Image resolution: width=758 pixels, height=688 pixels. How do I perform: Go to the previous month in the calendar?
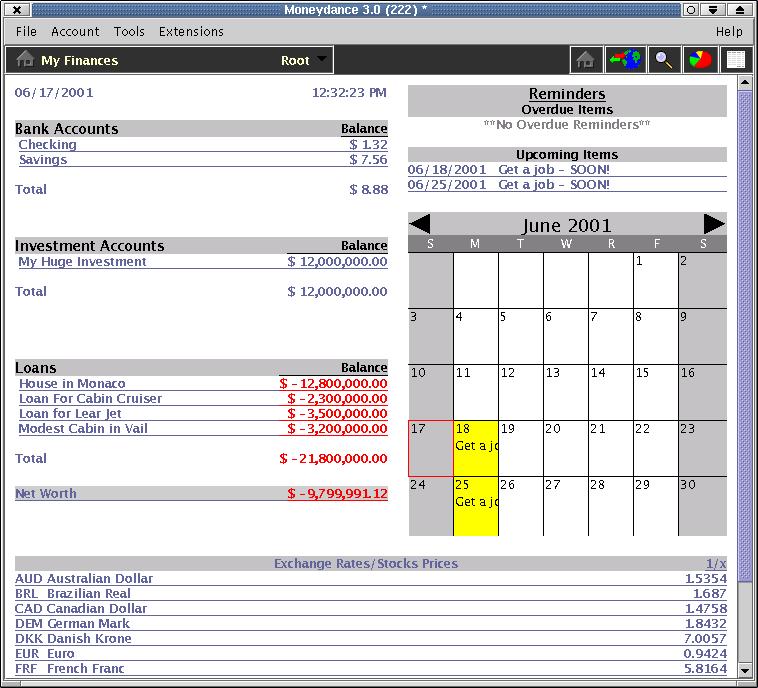420,224
